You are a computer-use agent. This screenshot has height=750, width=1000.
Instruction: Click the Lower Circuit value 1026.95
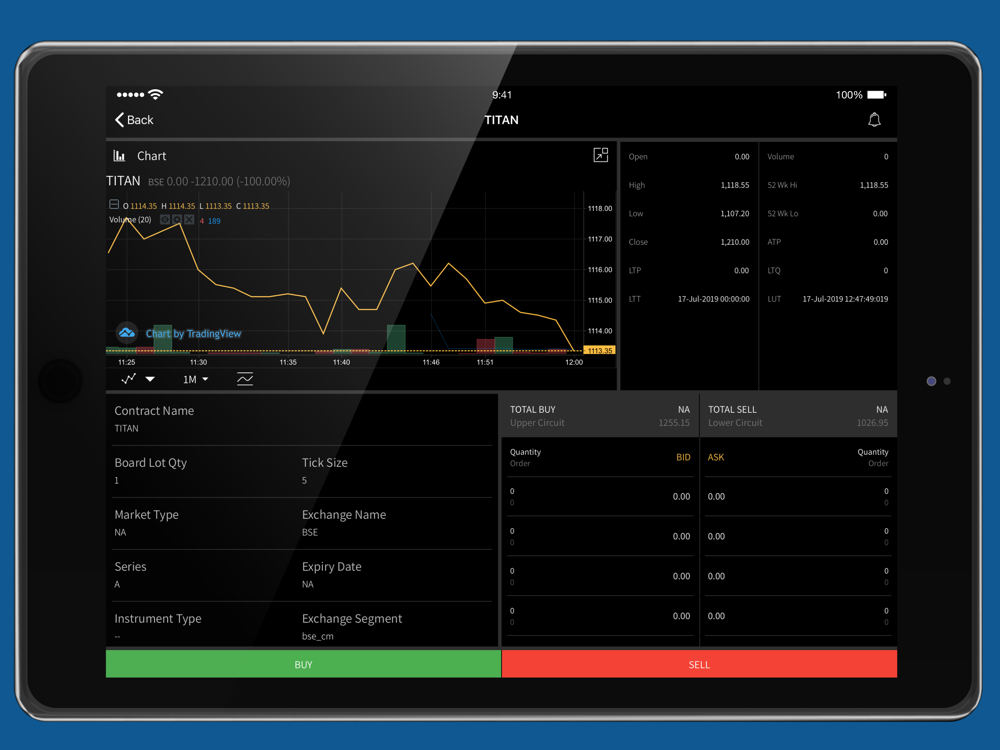pyautogui.click(x=872, y=423)
